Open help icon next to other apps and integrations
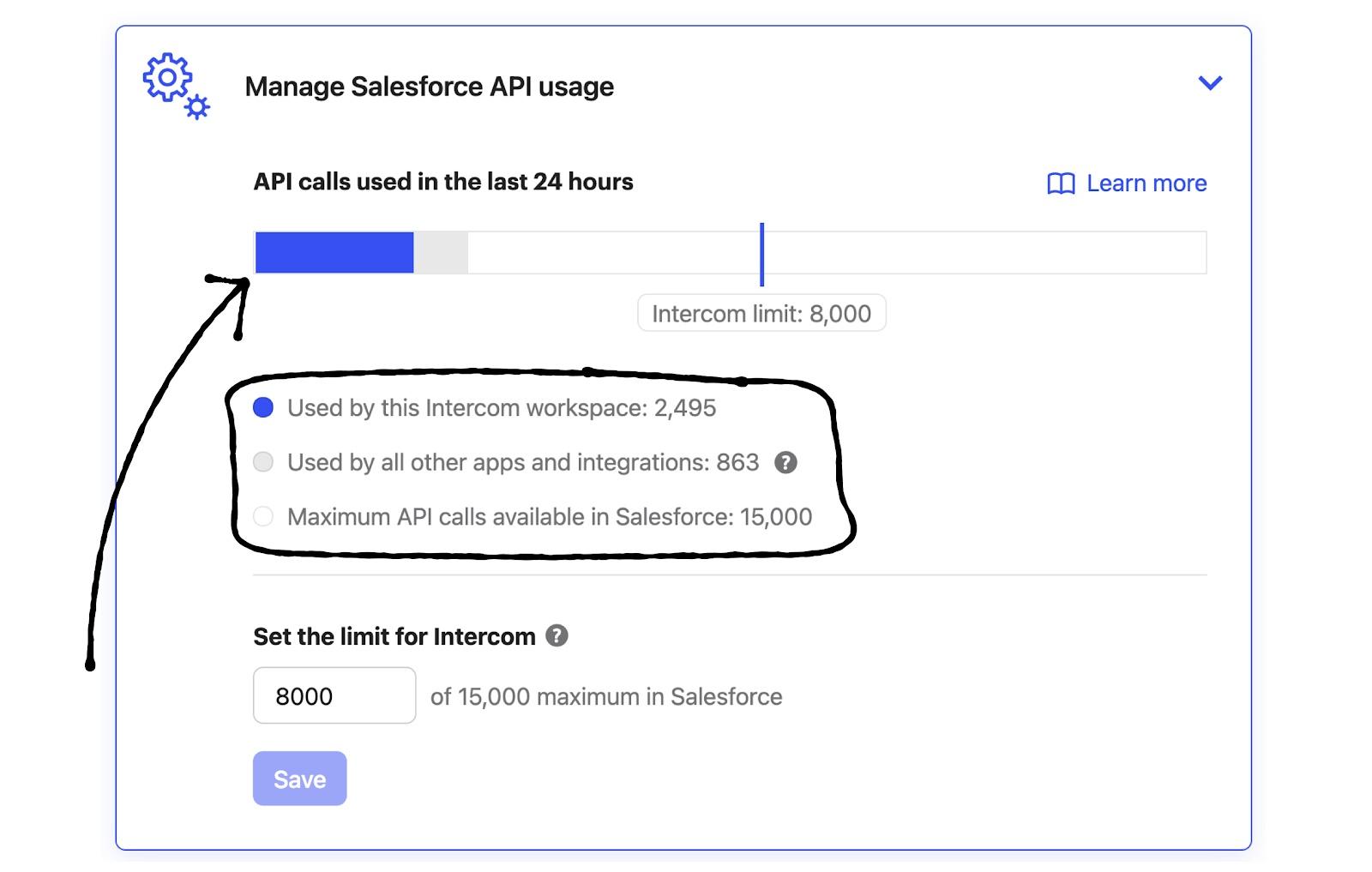 [785, 463]
